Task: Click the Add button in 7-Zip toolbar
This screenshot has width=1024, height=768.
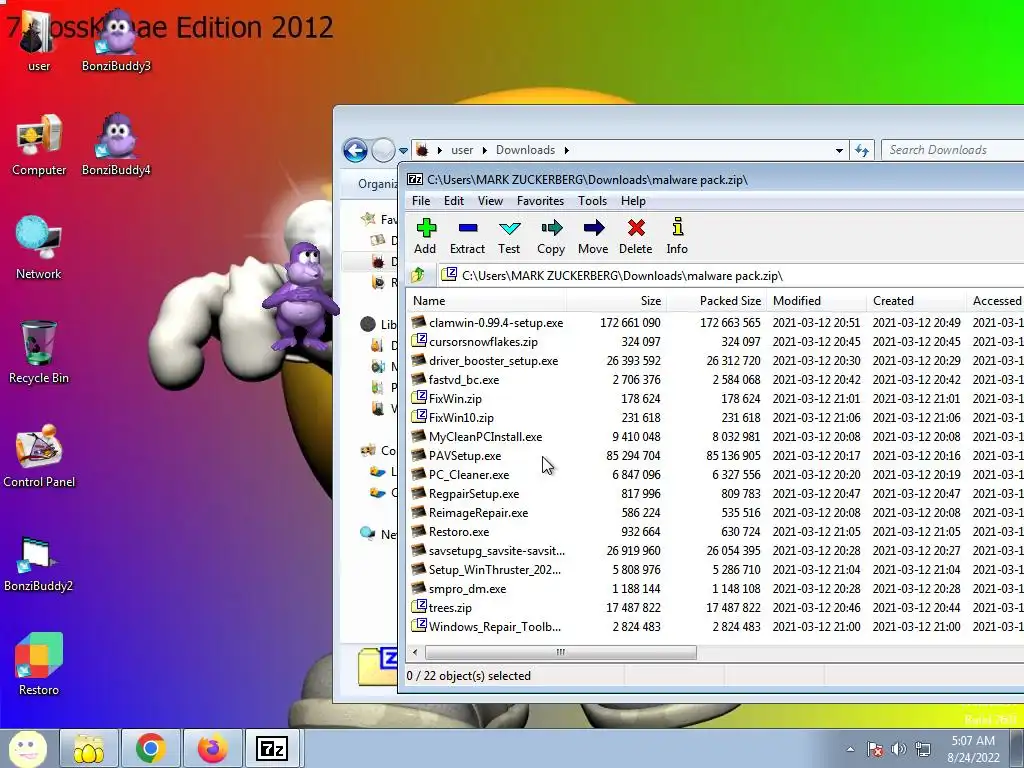Action: pyautogui.click(x=425, y=236)
